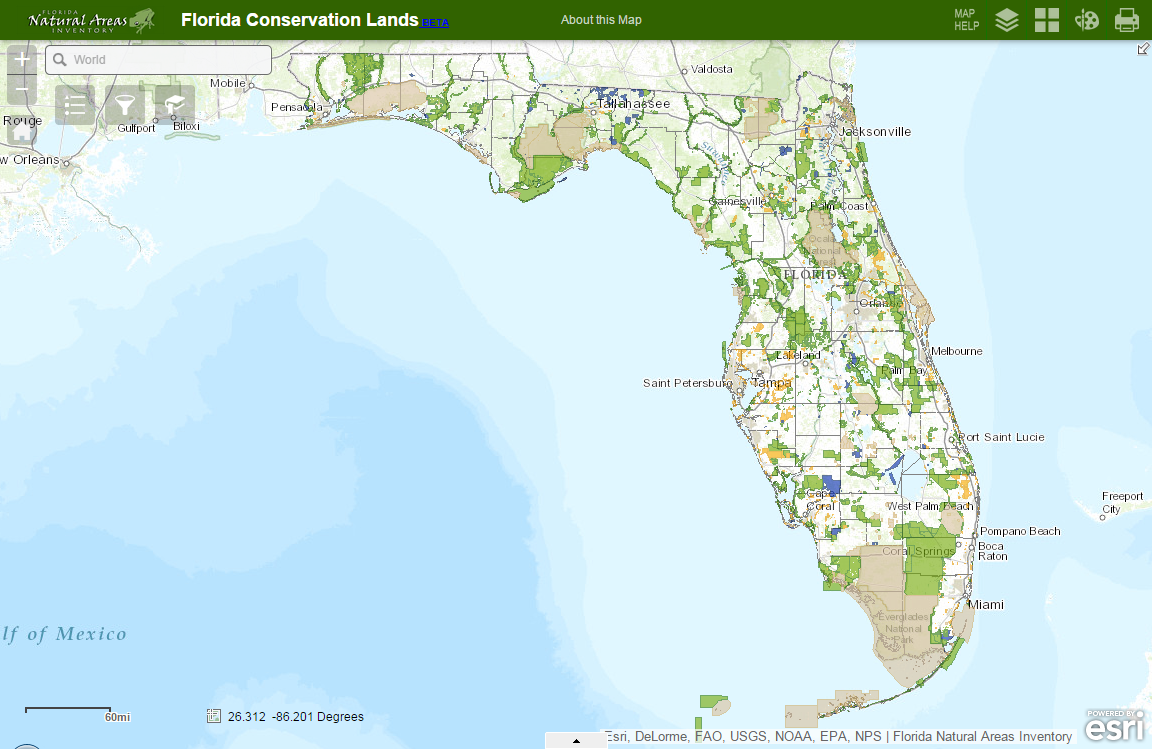Click the pencil icon in the top-right corner

point(1143,48)
